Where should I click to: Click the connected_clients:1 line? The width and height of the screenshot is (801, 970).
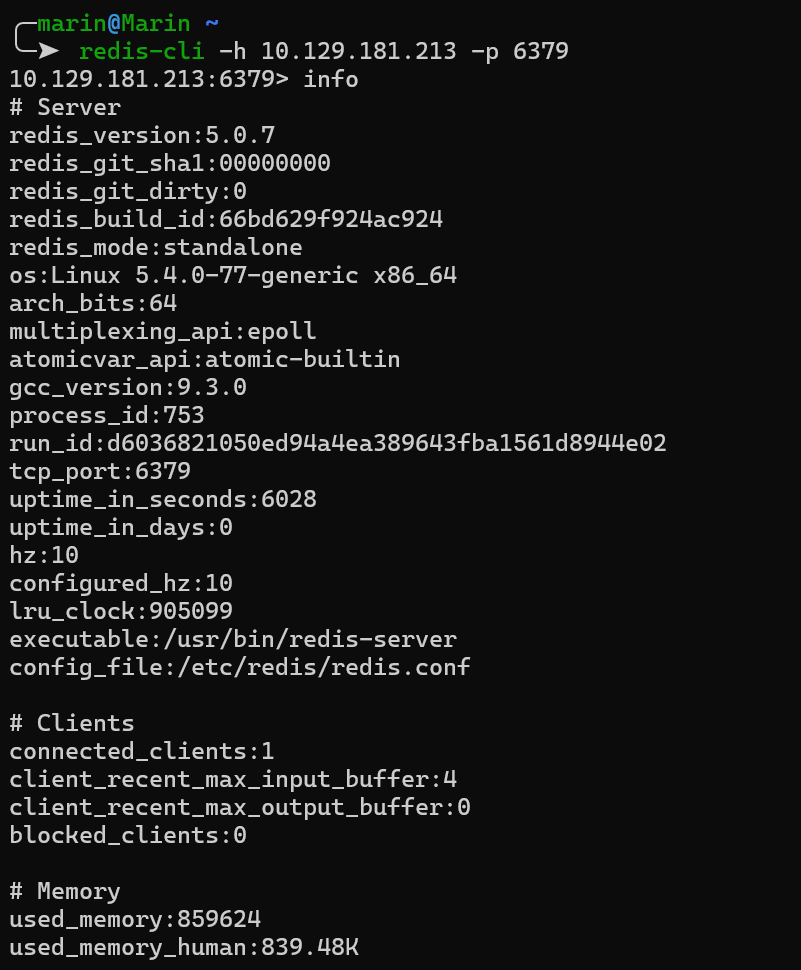pyautogui.click(x=142, y=750)
